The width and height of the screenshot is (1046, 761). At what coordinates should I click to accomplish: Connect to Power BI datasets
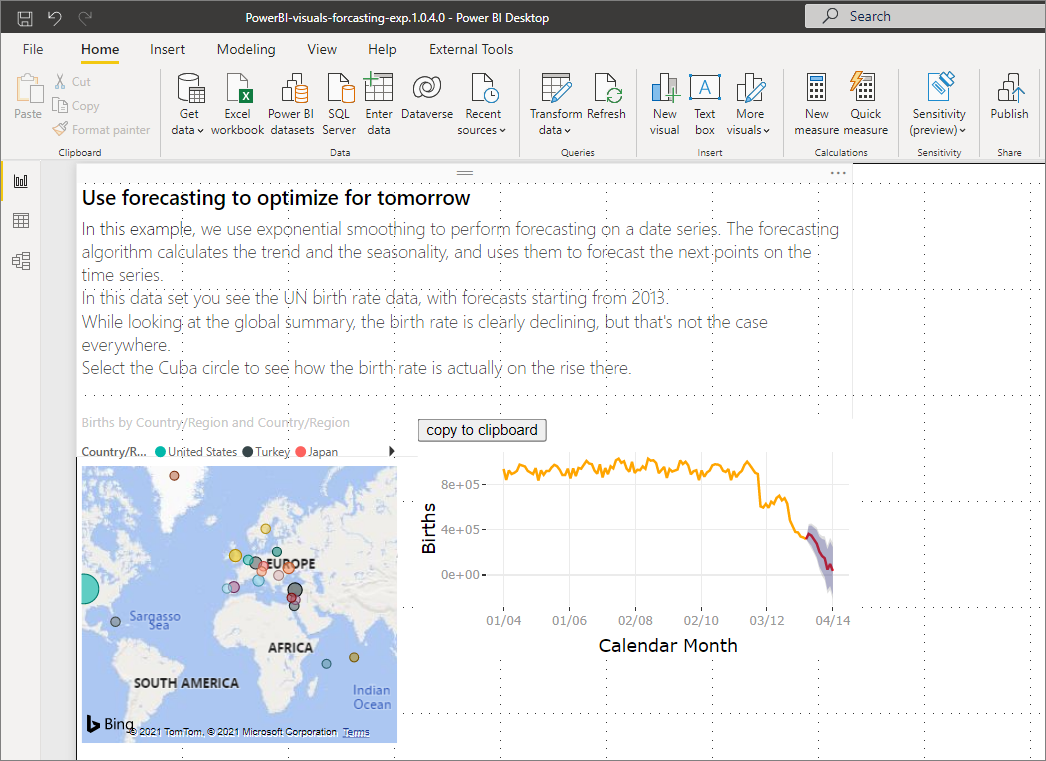tap(292, 104)
